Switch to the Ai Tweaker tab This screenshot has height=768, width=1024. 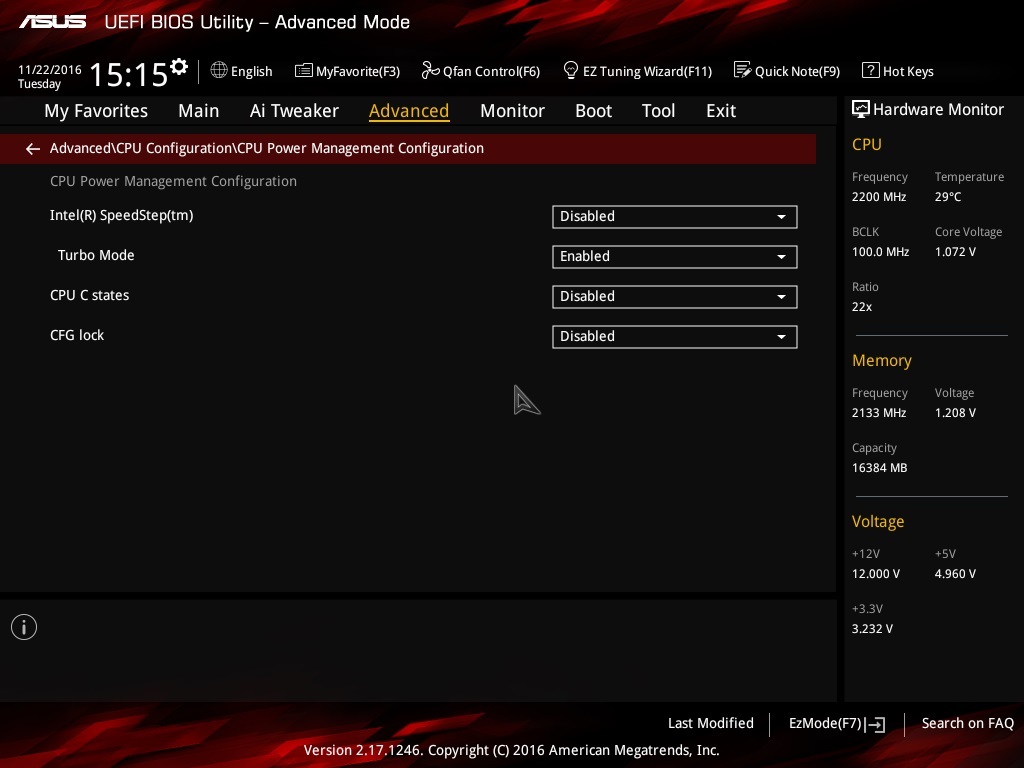coord(294,111)
